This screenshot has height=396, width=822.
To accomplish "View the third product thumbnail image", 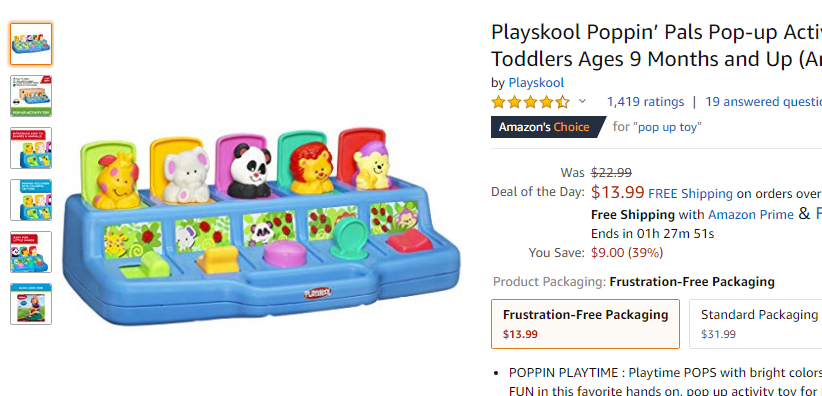I will 31,148.
